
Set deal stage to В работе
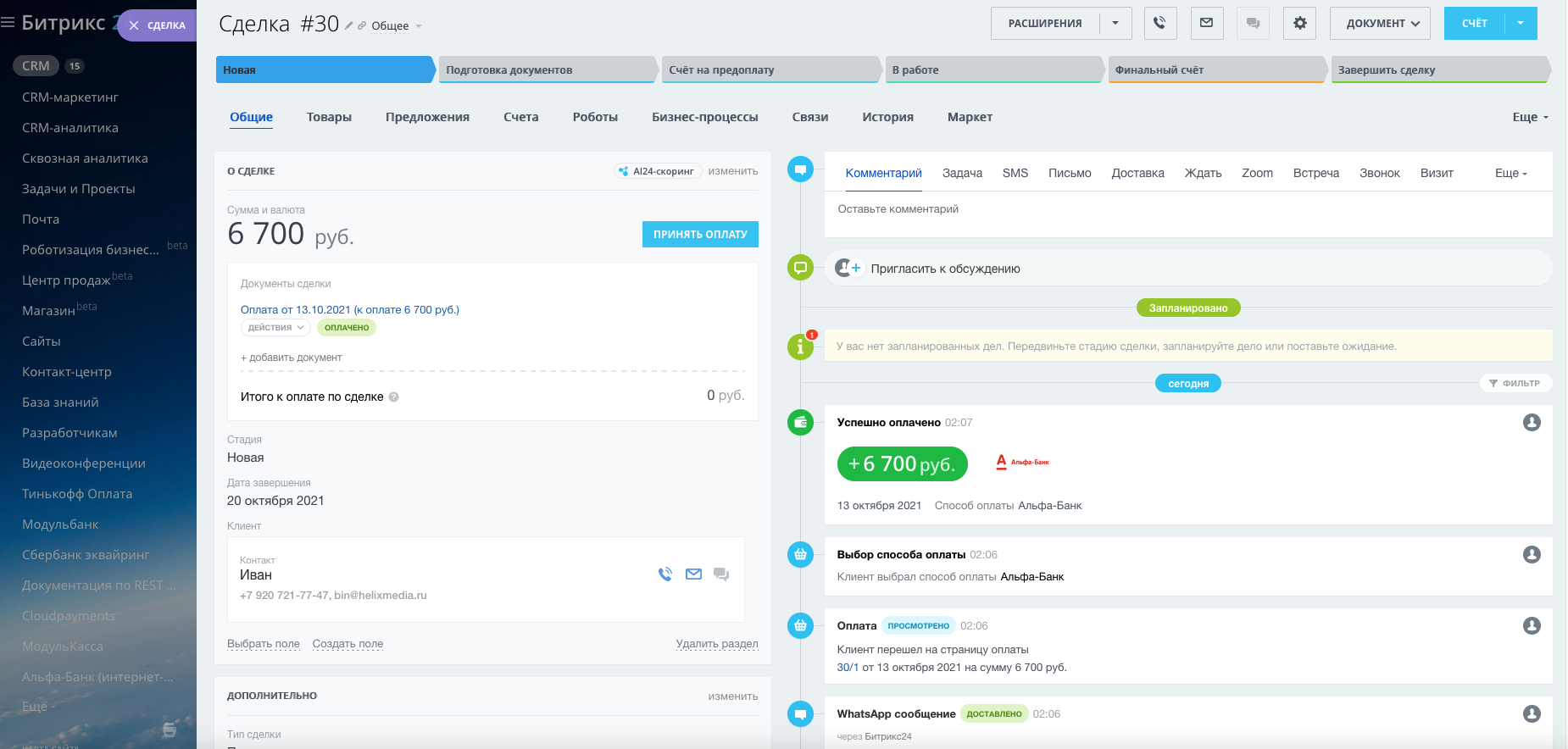pyautogui.click(x=992, y=70)
